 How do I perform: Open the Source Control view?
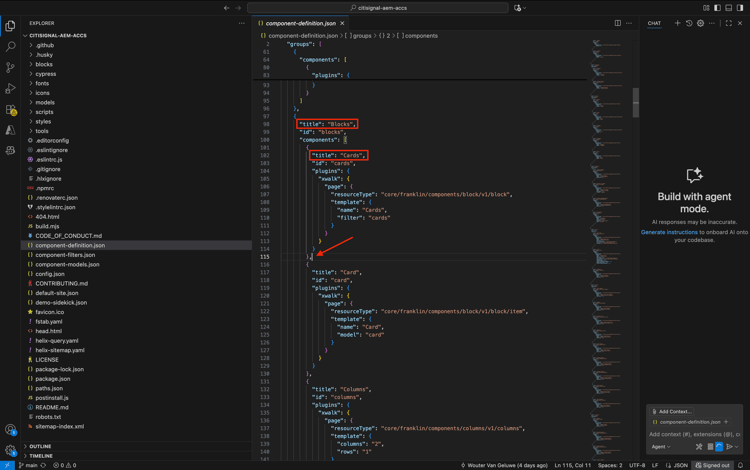click(x=10, y=68)
